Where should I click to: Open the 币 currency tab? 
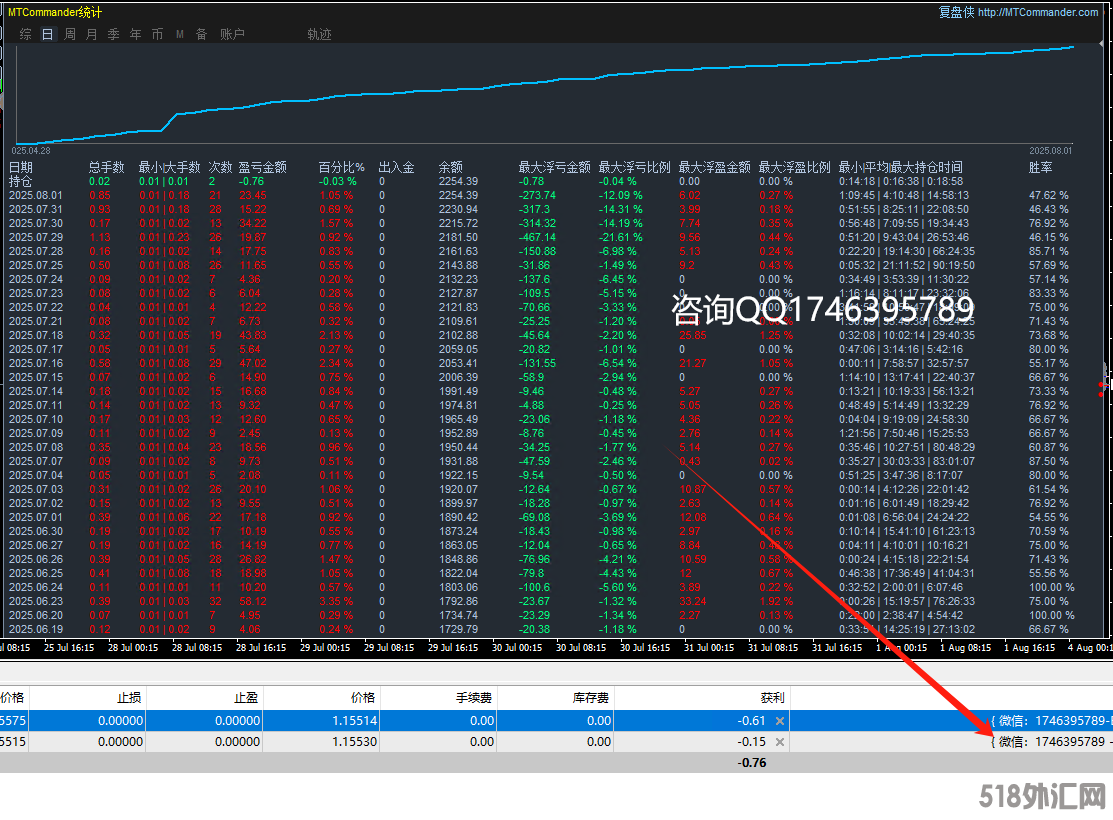pyautogui.click(x=157, y=34)
